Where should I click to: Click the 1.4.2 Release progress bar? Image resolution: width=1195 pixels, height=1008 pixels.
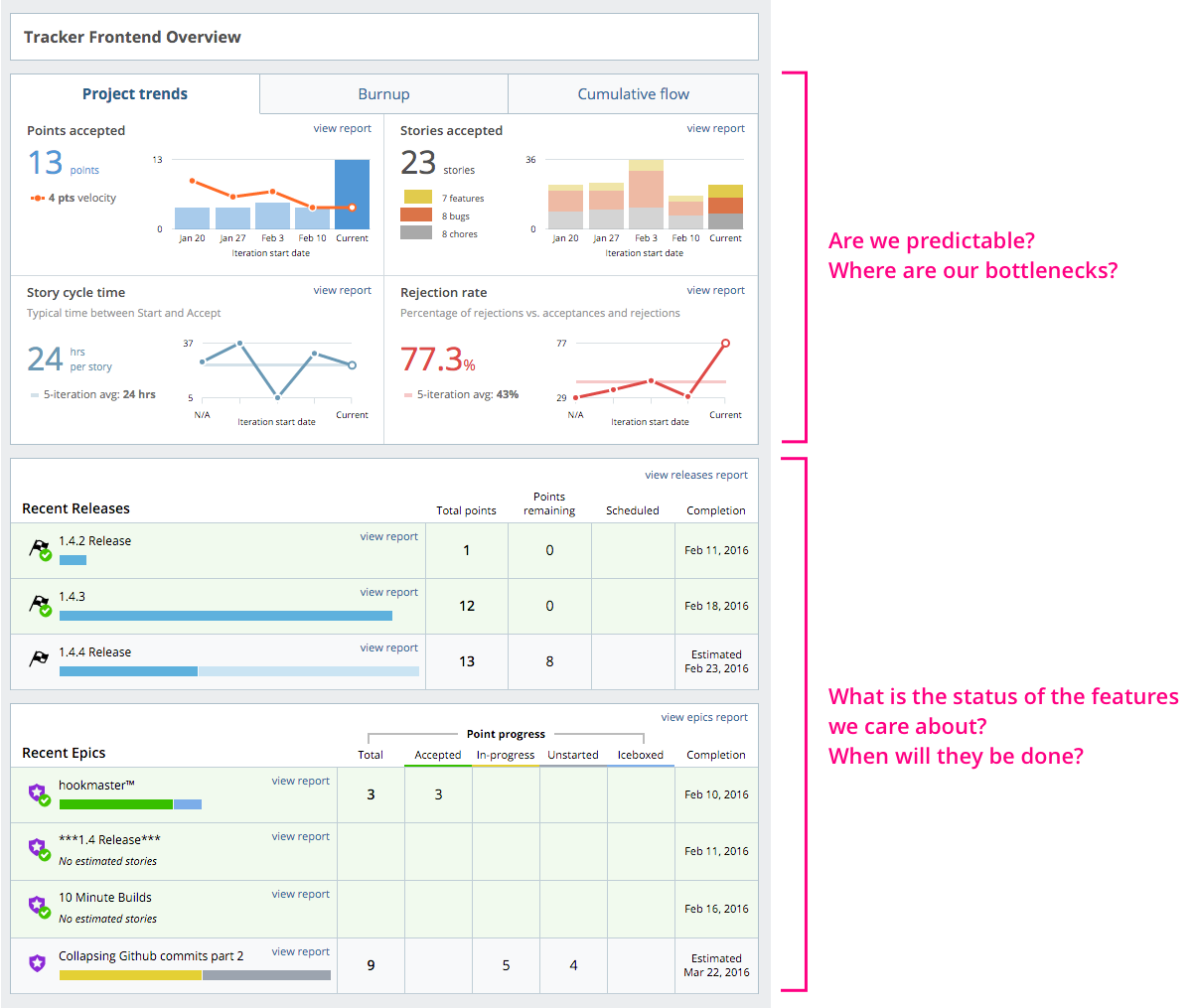tap(73, 560)
